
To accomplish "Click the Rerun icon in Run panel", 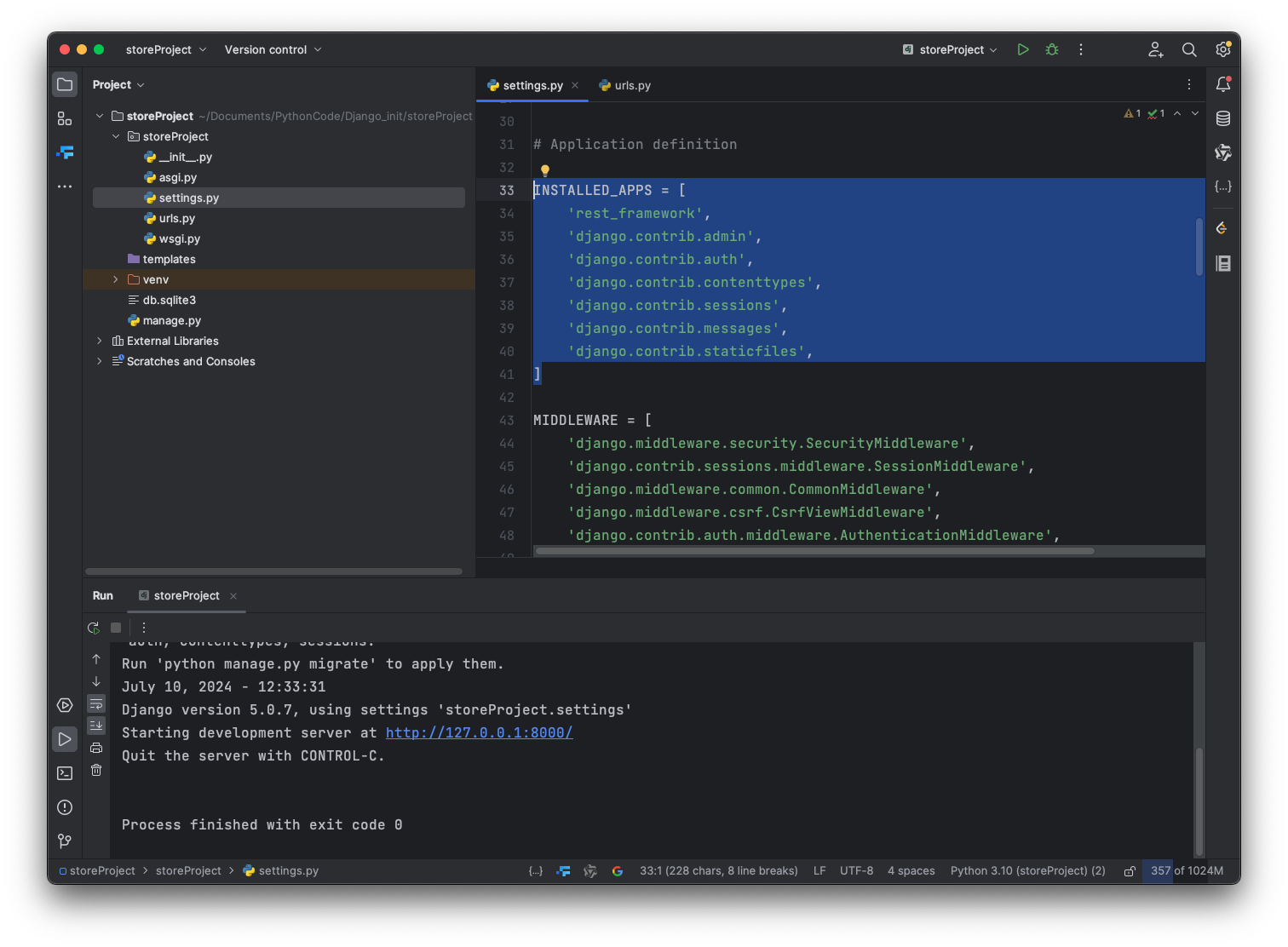I will (x=94, y=628).
